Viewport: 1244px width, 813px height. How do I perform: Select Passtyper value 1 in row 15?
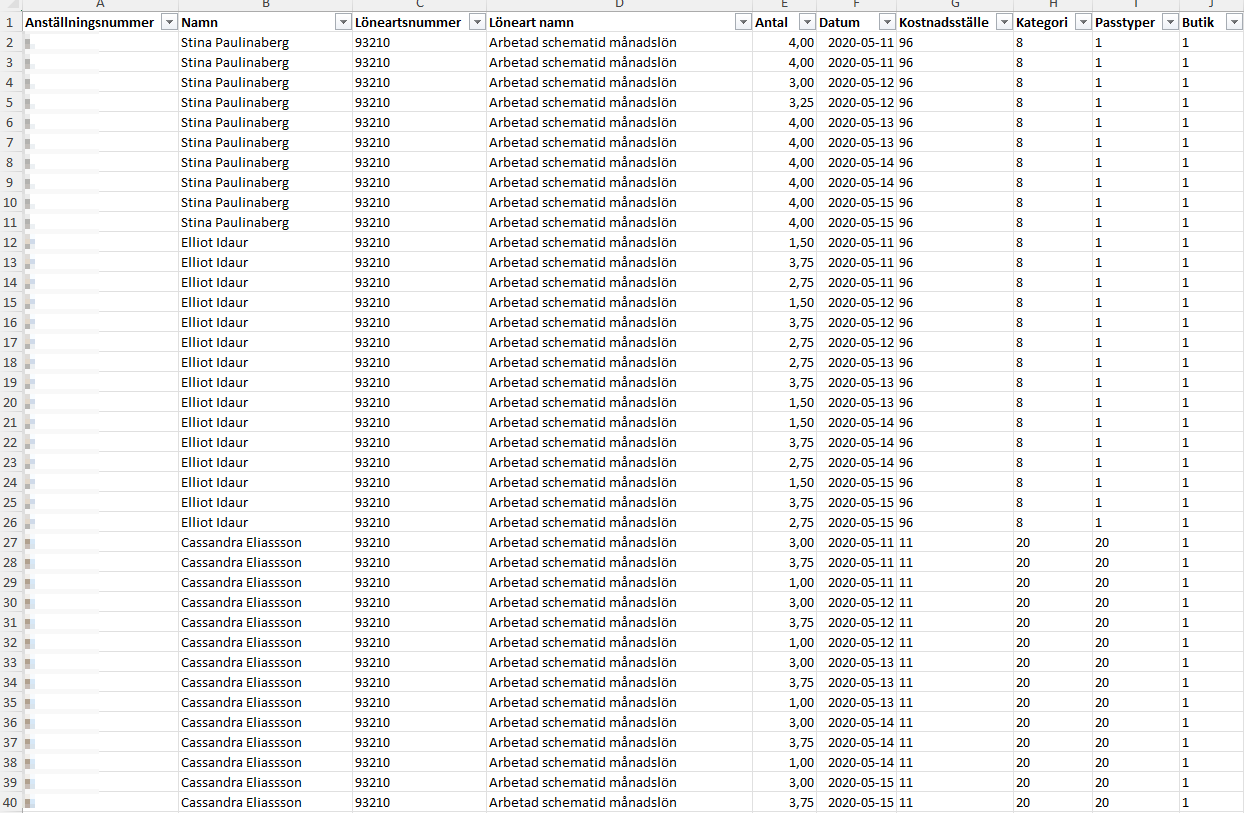point(1136,302)
